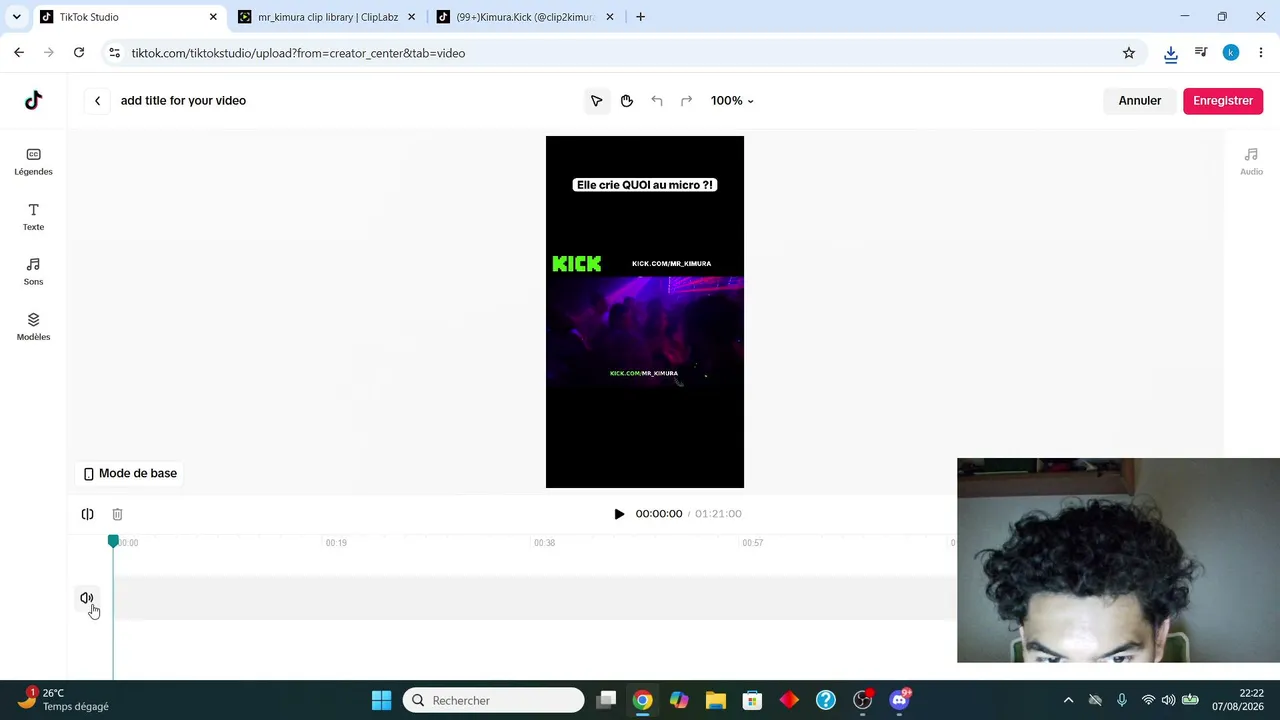The width and height of the screenshot is (1280, 720).
Task: Open Copilot from the taskbar
Action: [679, 700]
